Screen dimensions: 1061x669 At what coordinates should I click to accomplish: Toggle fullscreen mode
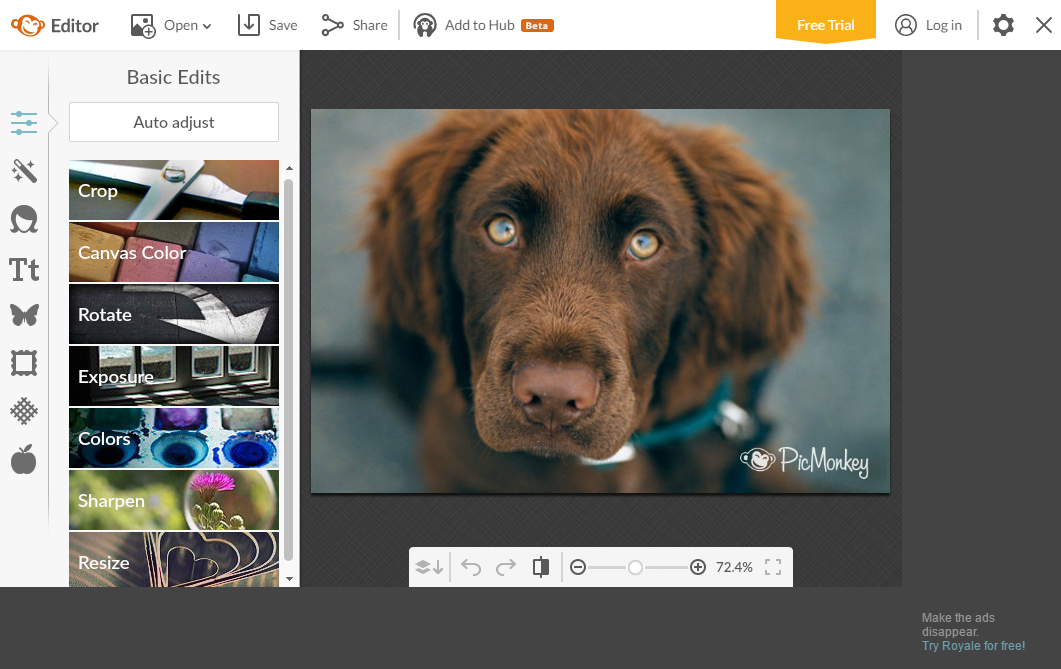(772, 567)
